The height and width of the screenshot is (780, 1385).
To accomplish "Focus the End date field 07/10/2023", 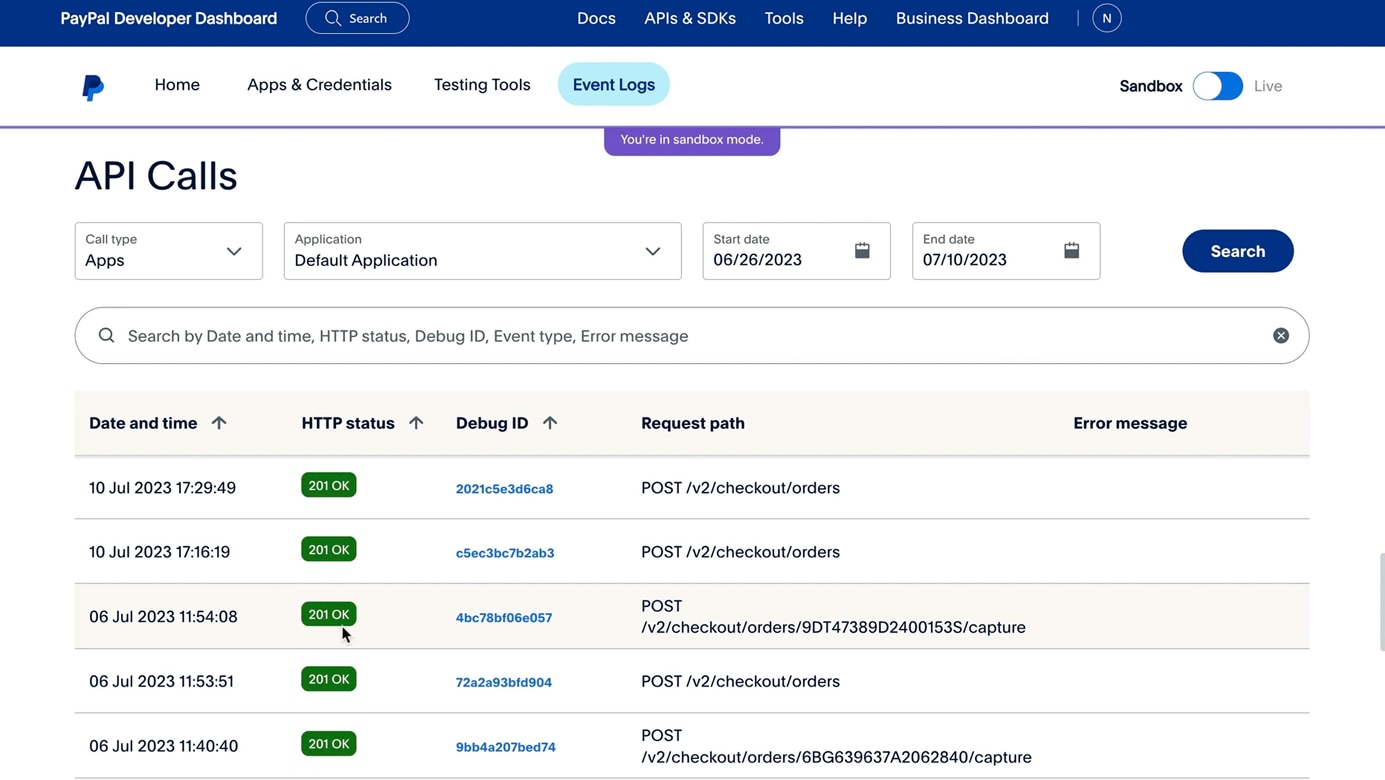I will tap(1006, 251).
